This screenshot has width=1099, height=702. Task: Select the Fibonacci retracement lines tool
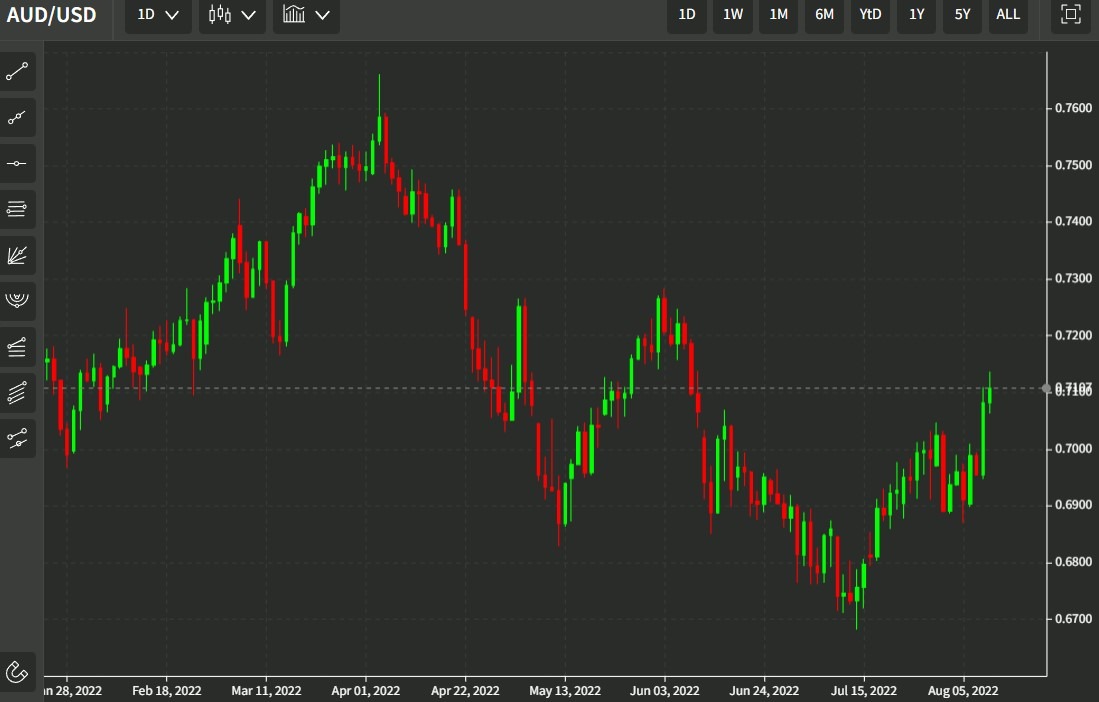(17, 209)
